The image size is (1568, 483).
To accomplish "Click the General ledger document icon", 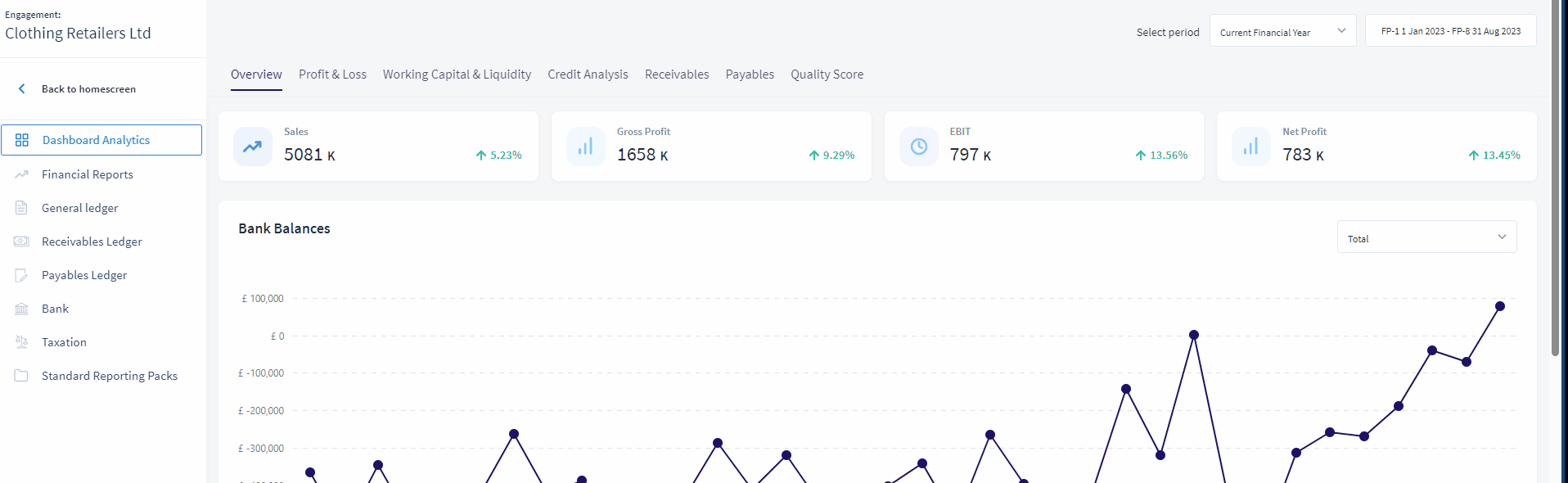I will click(x=22, y=208).
